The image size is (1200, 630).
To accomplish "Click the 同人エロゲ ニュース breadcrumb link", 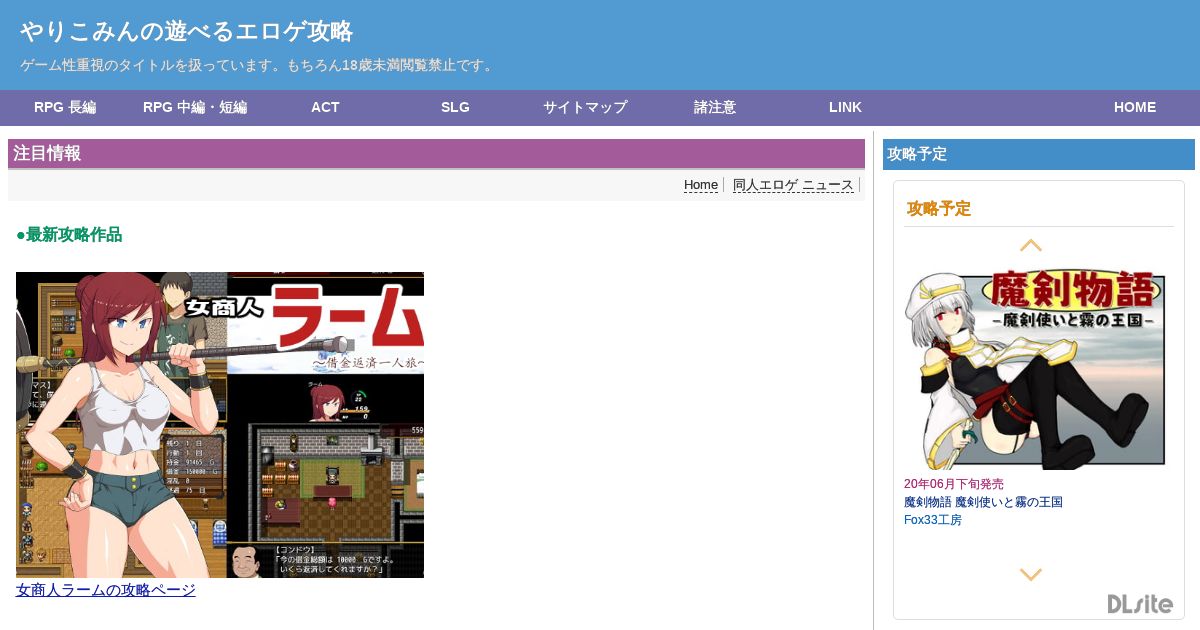I will pyautogui.click(x=793, y=185).
